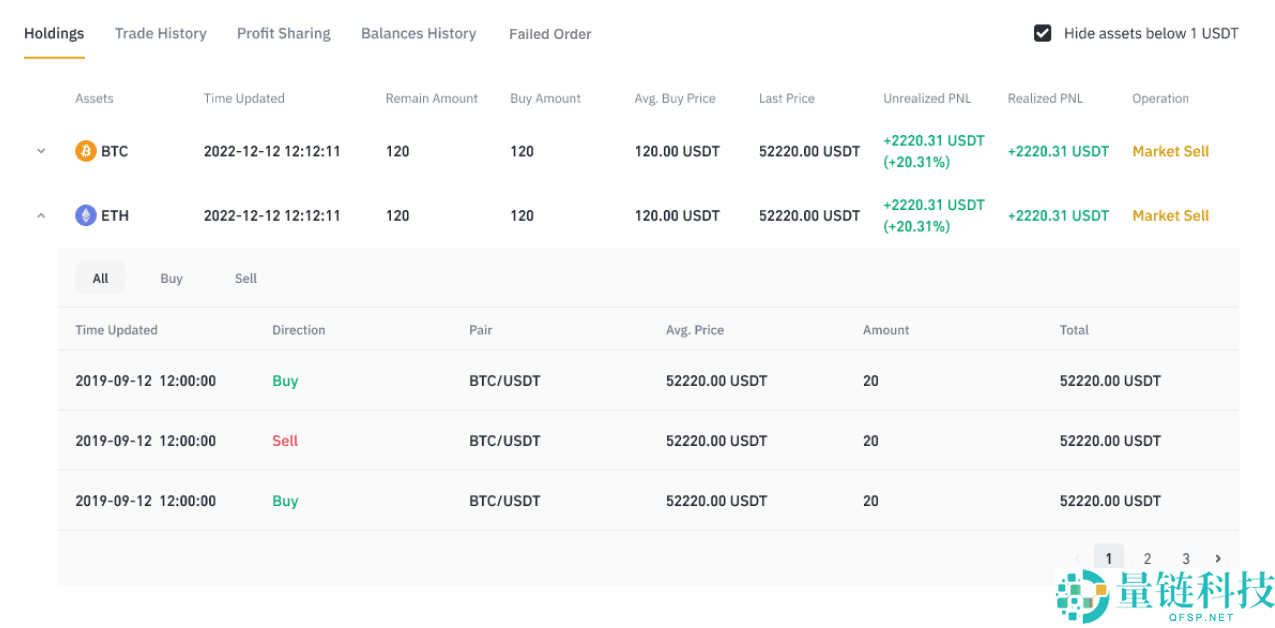Screen dimensions: 1275x628
Task: Select the Holdings tab
Action: pos(54,33)
